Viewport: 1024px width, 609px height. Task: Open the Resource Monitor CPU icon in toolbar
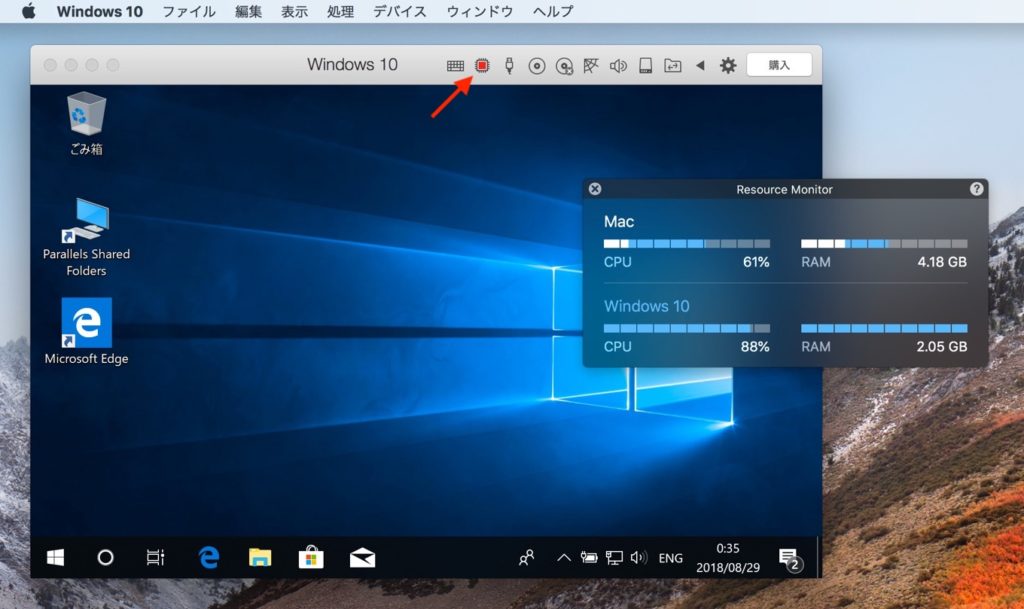pyautogui.click(x=481, y=64)
